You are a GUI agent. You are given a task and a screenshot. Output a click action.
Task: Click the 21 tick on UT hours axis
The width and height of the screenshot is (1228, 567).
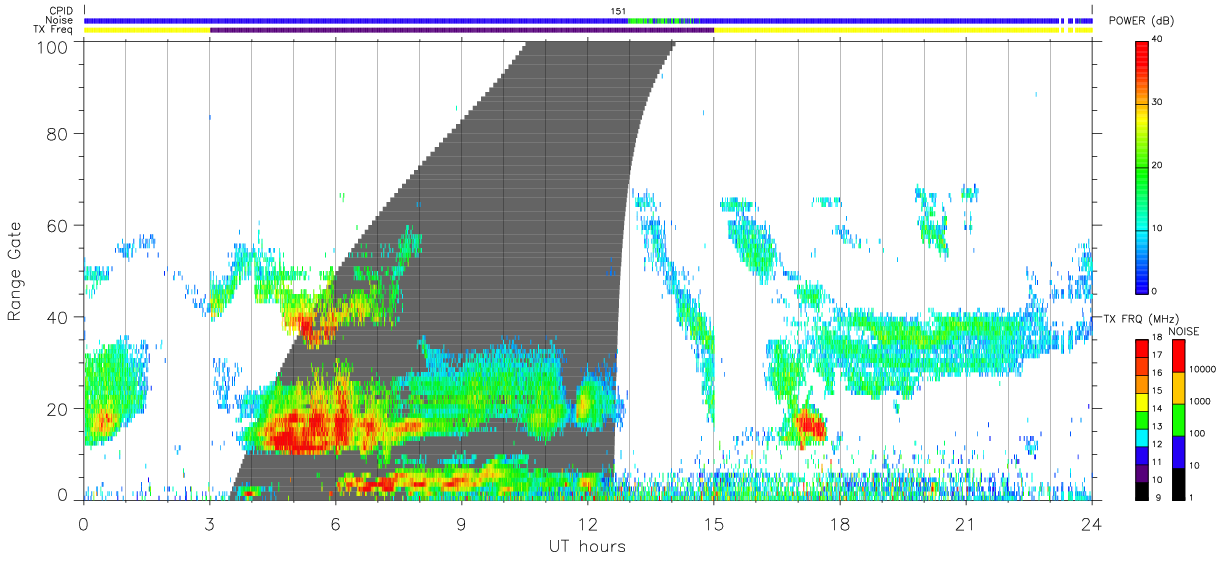[966, 524]
